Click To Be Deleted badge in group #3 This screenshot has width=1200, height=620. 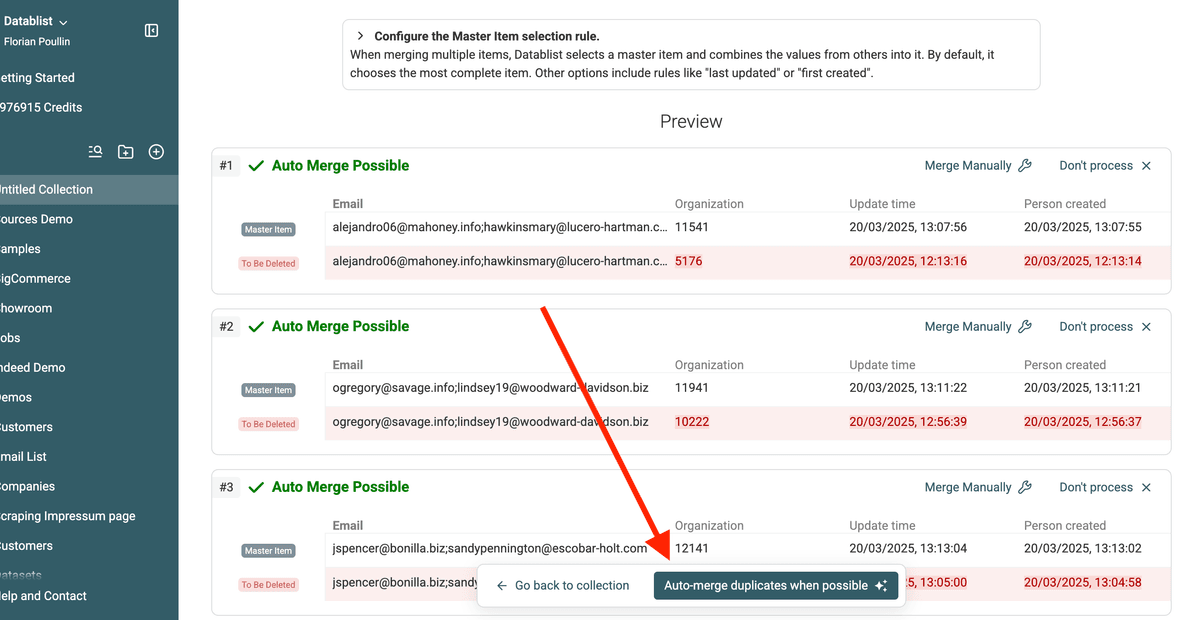tap(268, 585)
